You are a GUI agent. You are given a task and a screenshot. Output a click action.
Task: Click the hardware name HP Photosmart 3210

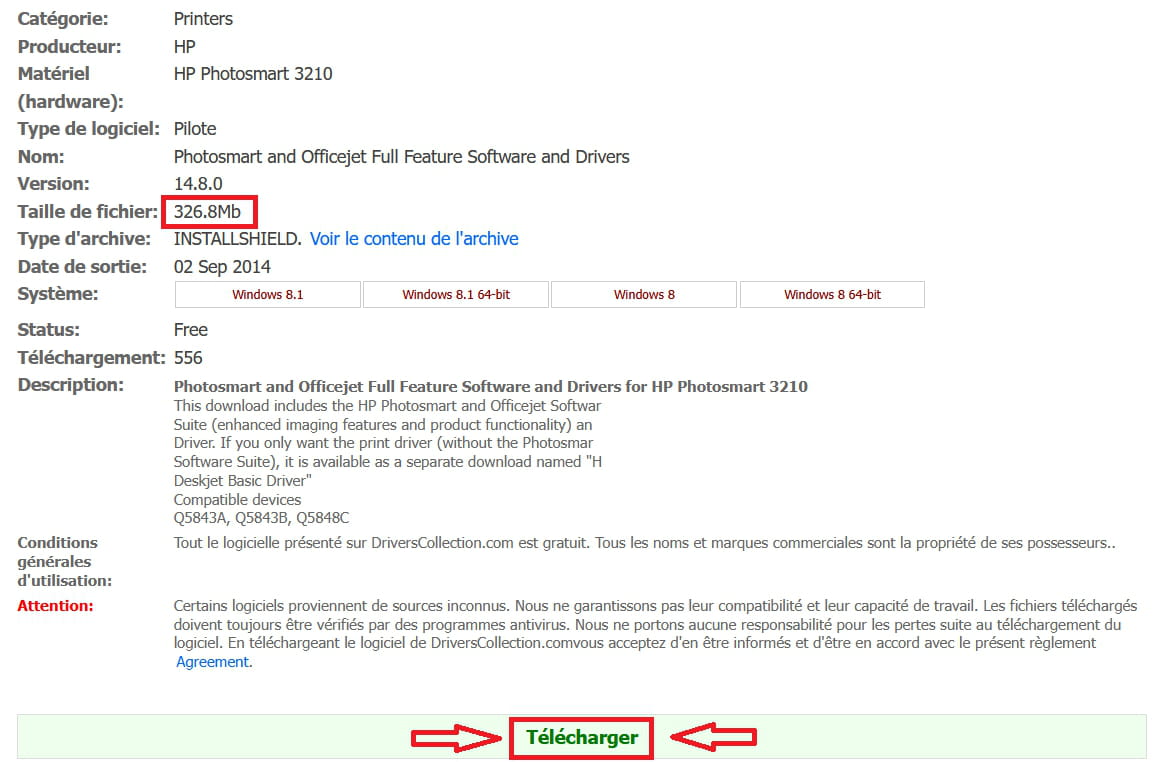tap(253, 74)
